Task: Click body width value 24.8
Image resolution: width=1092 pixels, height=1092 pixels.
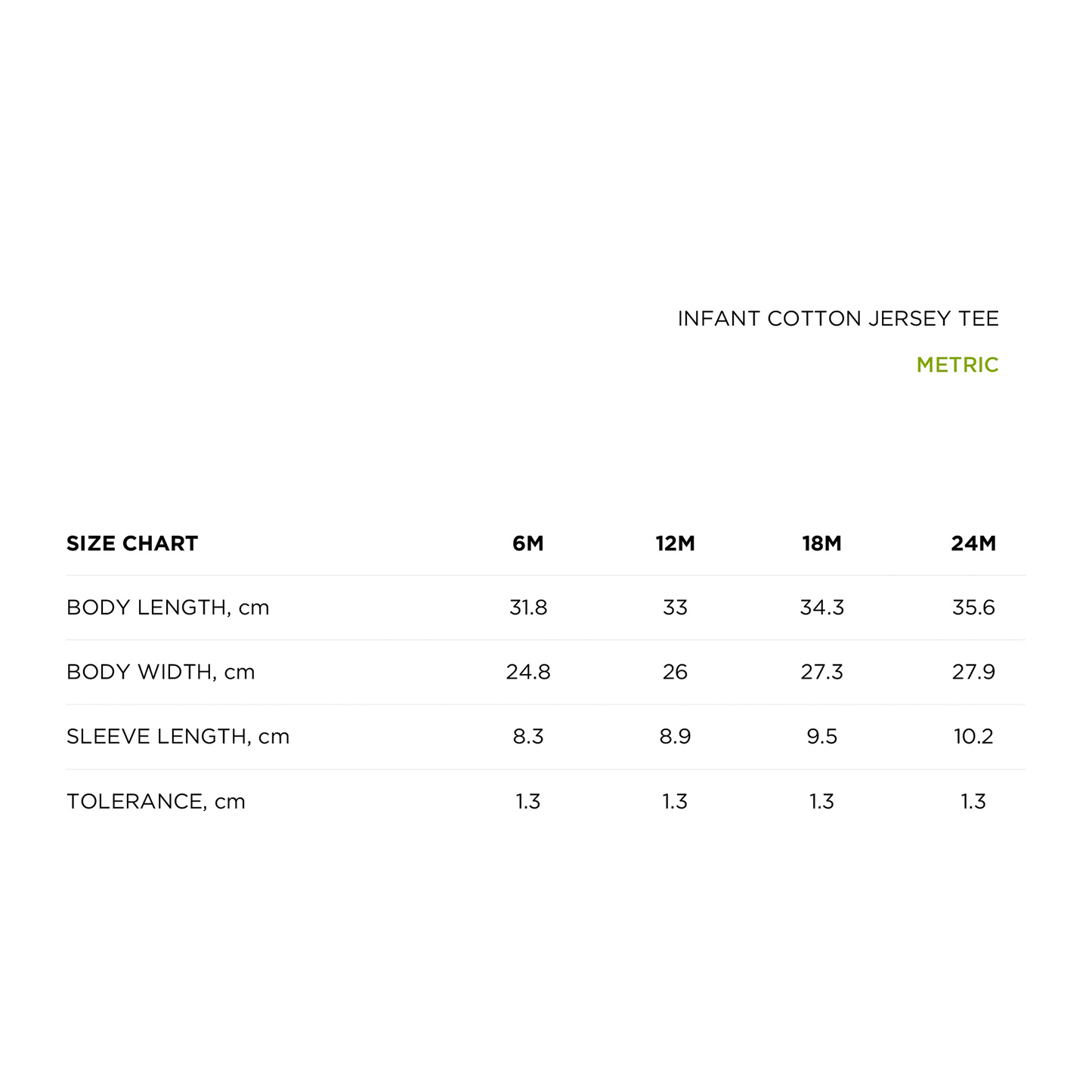Action: click(527, 672)
